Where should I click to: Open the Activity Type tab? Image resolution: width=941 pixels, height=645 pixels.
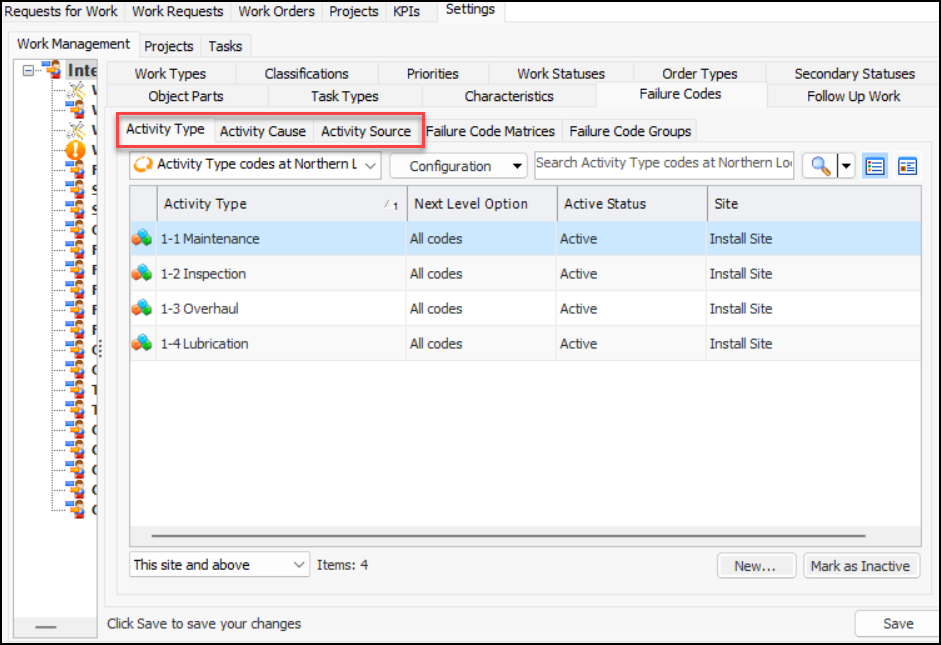click(x=165, y=129)
